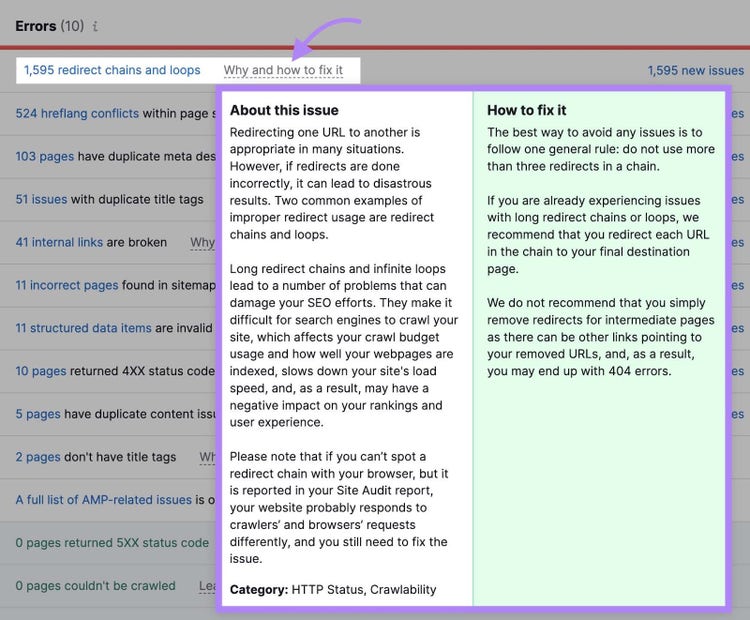The image size is (750, 620).
Task: Click the 'Please note that if you can't spot' paragraph
Action: (x=339, y=508)
